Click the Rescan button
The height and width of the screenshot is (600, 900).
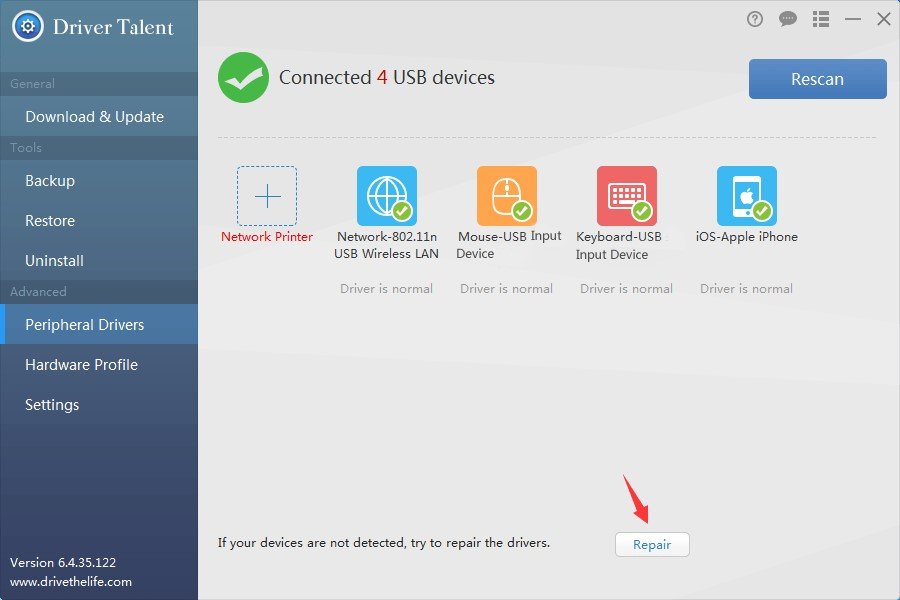tap(817, 79)
